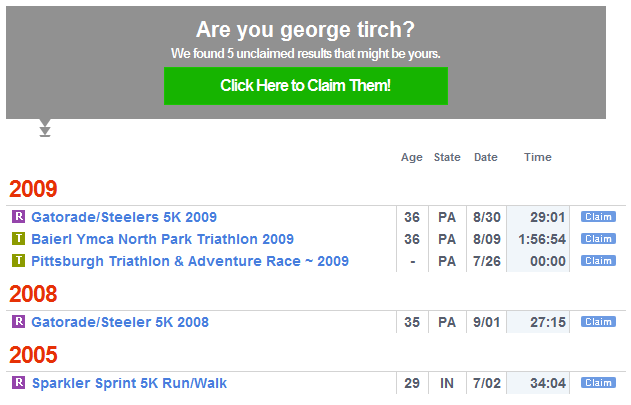Image resolution: width=631 pixels, height=405 pixels.
Task: Click the triathlon icon beside Pittsburgh Triathlon
Action: click(x=18, y=260)
